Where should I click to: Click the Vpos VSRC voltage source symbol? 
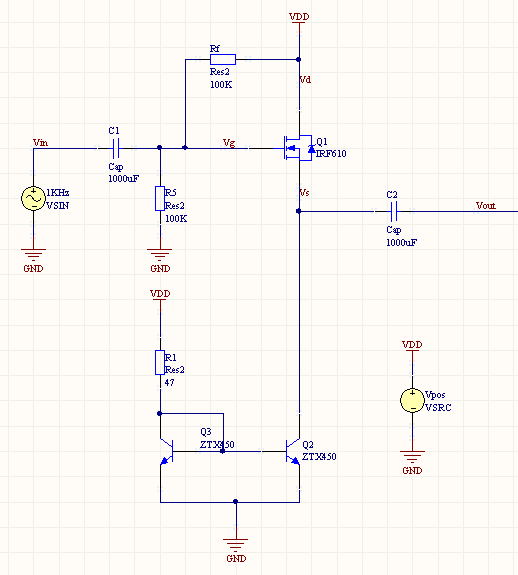[412, 400]
